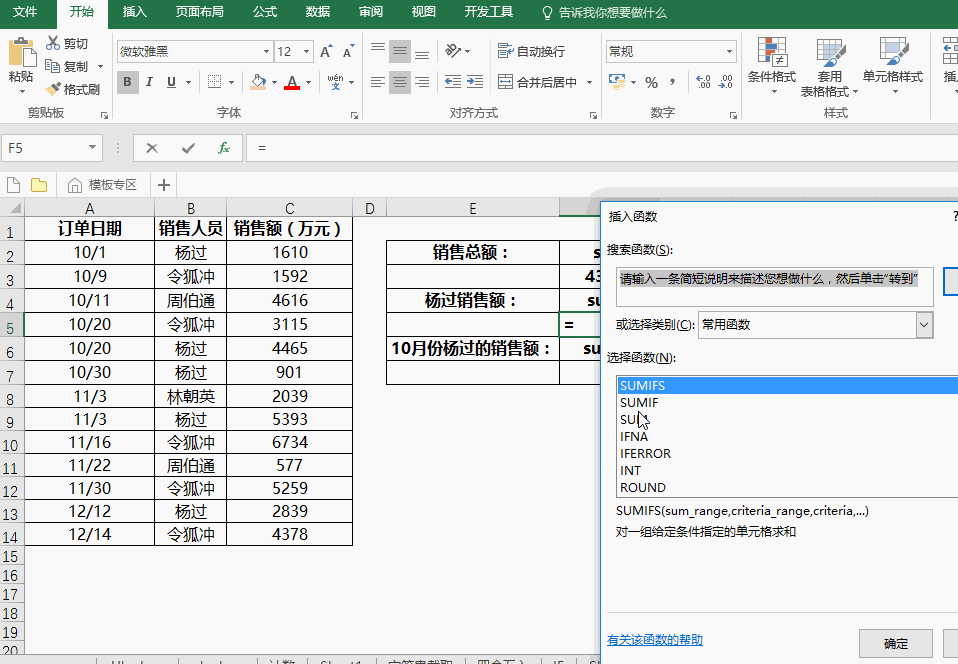The width and height of the screenshot is (958, 664).
Task: Switch to the 公式 ribbon tab
Action: coord(265,12)
